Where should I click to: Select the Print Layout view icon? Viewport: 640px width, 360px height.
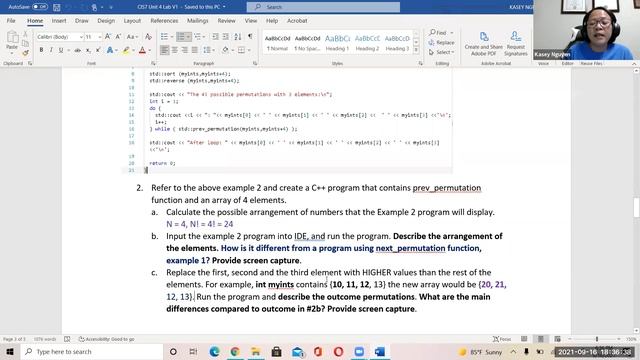point(541,339)
